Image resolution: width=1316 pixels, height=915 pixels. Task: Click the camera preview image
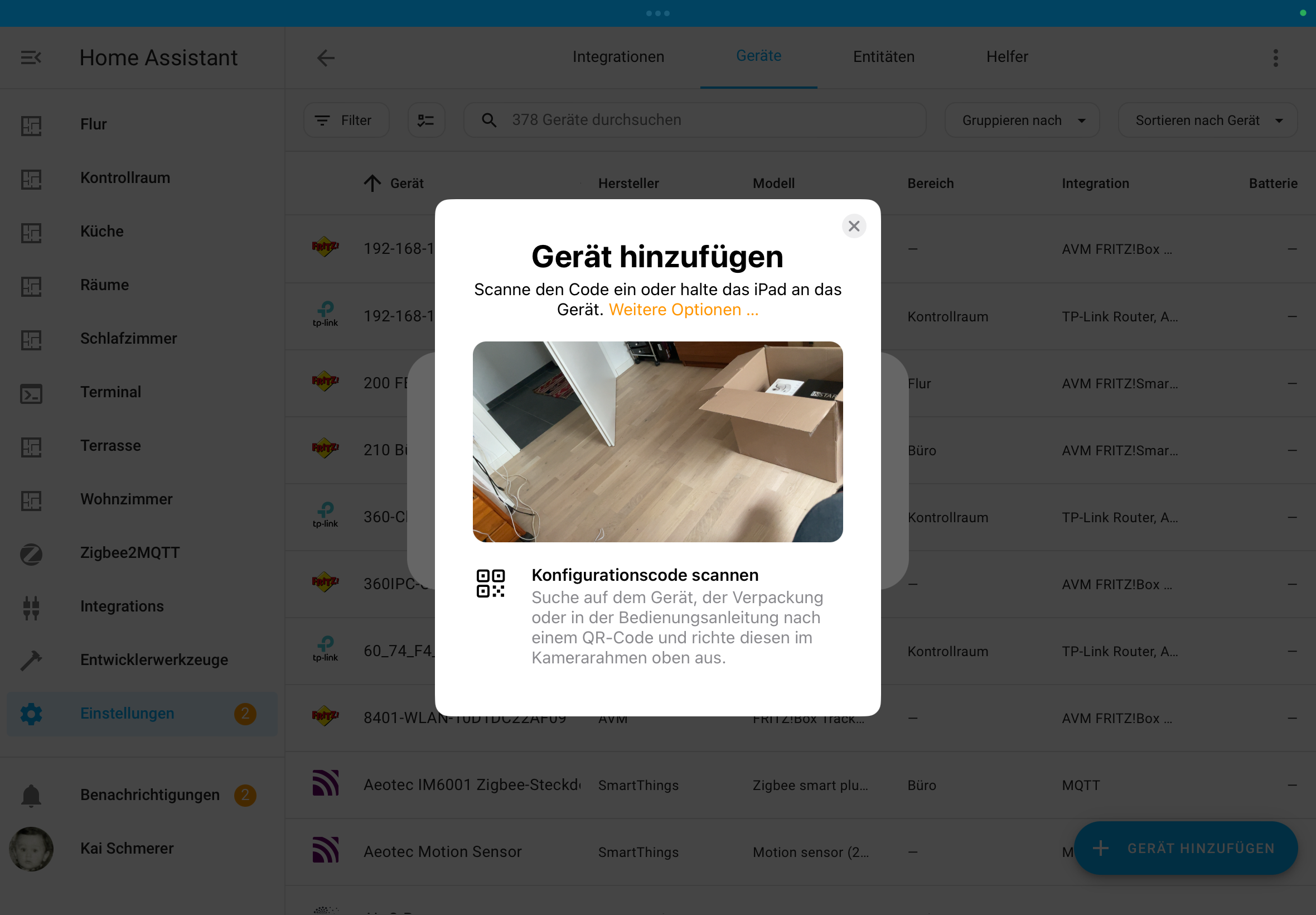tap(657, 441)
